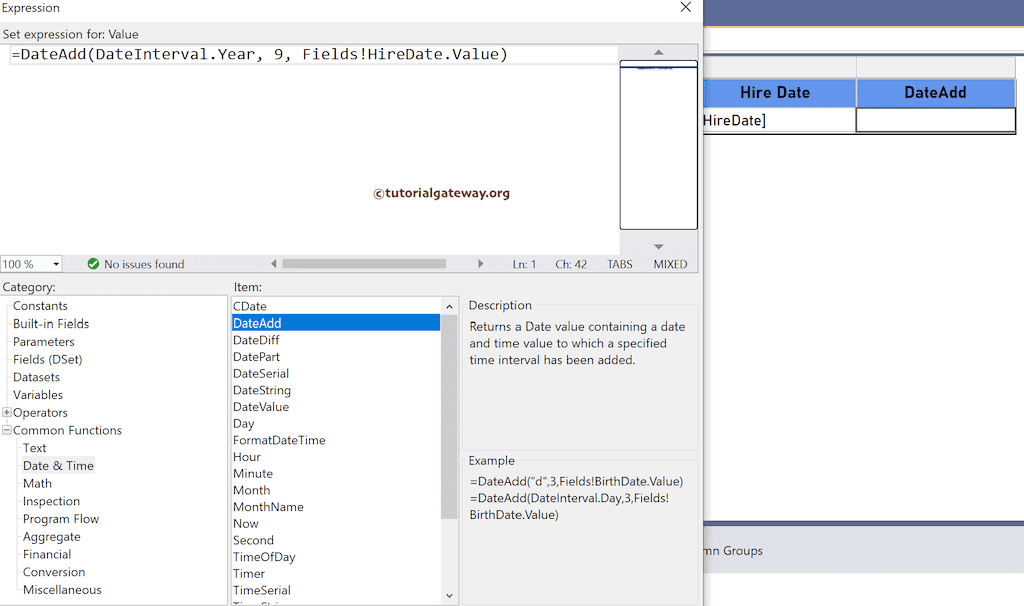Select the Math category
Viewport: 1024px width, 606px height.
pyautogui.click(x=37, y=483)
